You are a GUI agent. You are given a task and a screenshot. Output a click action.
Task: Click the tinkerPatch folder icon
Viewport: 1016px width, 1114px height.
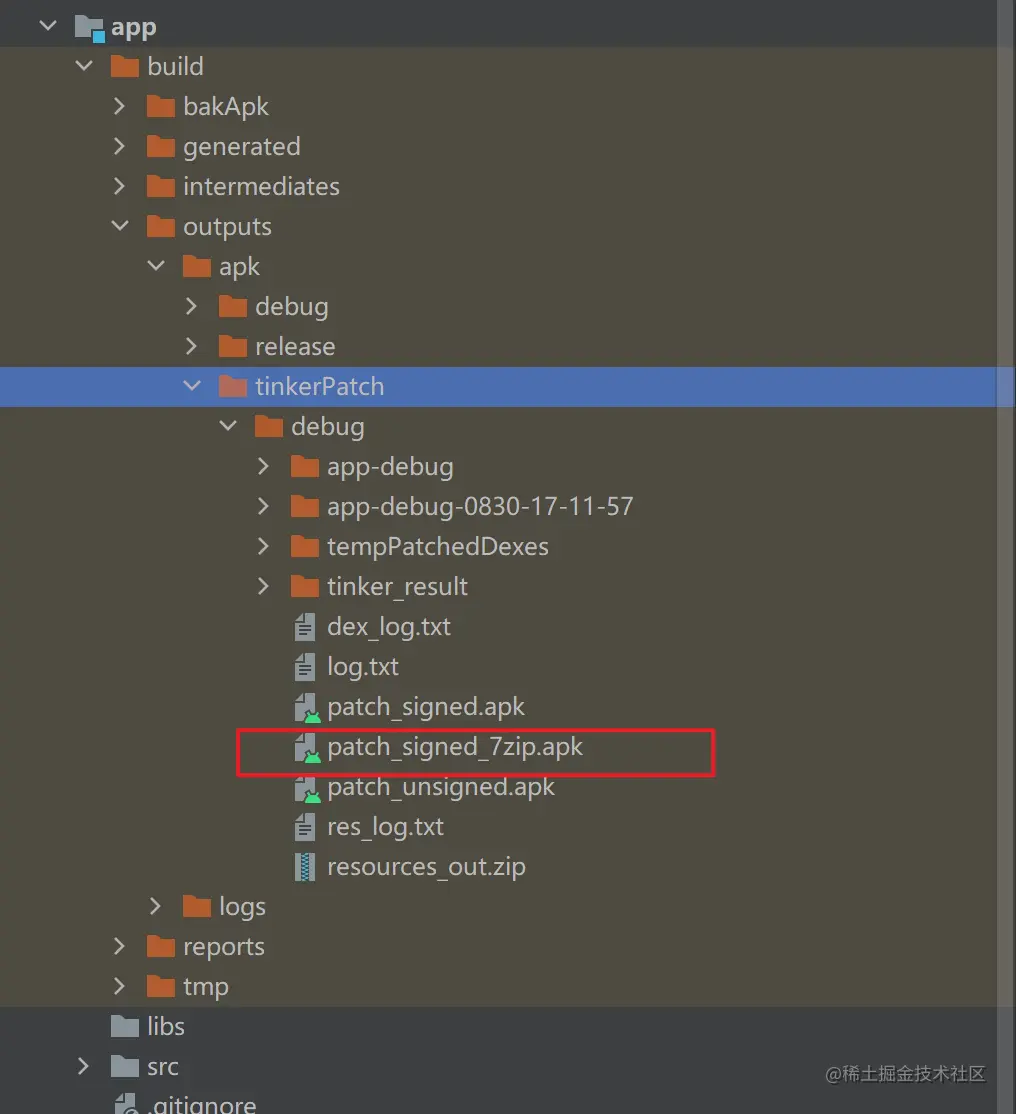click(x=233, y=386)
